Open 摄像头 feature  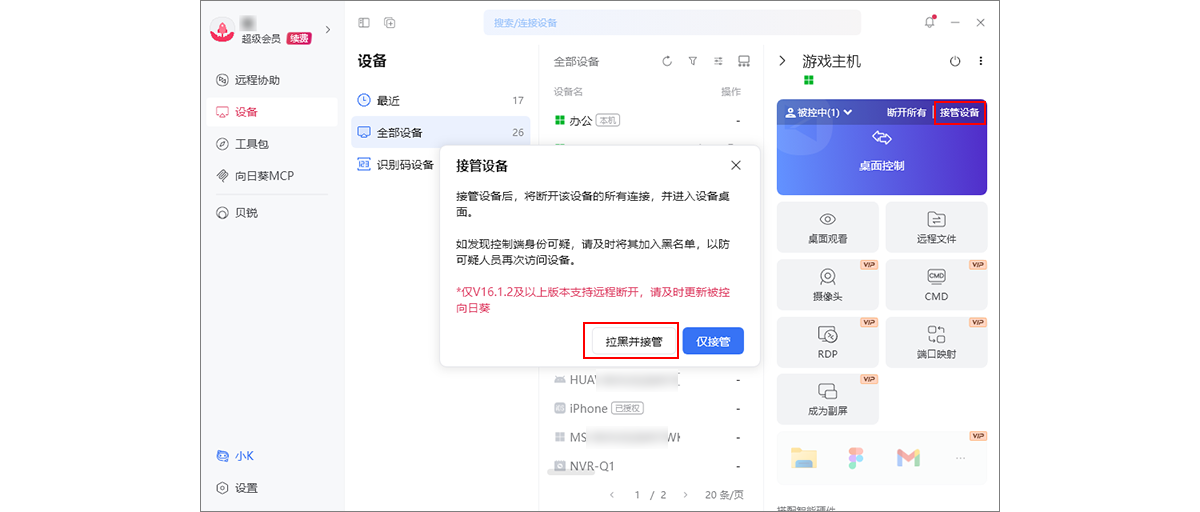pyautogui.click(x=828, y=284)
